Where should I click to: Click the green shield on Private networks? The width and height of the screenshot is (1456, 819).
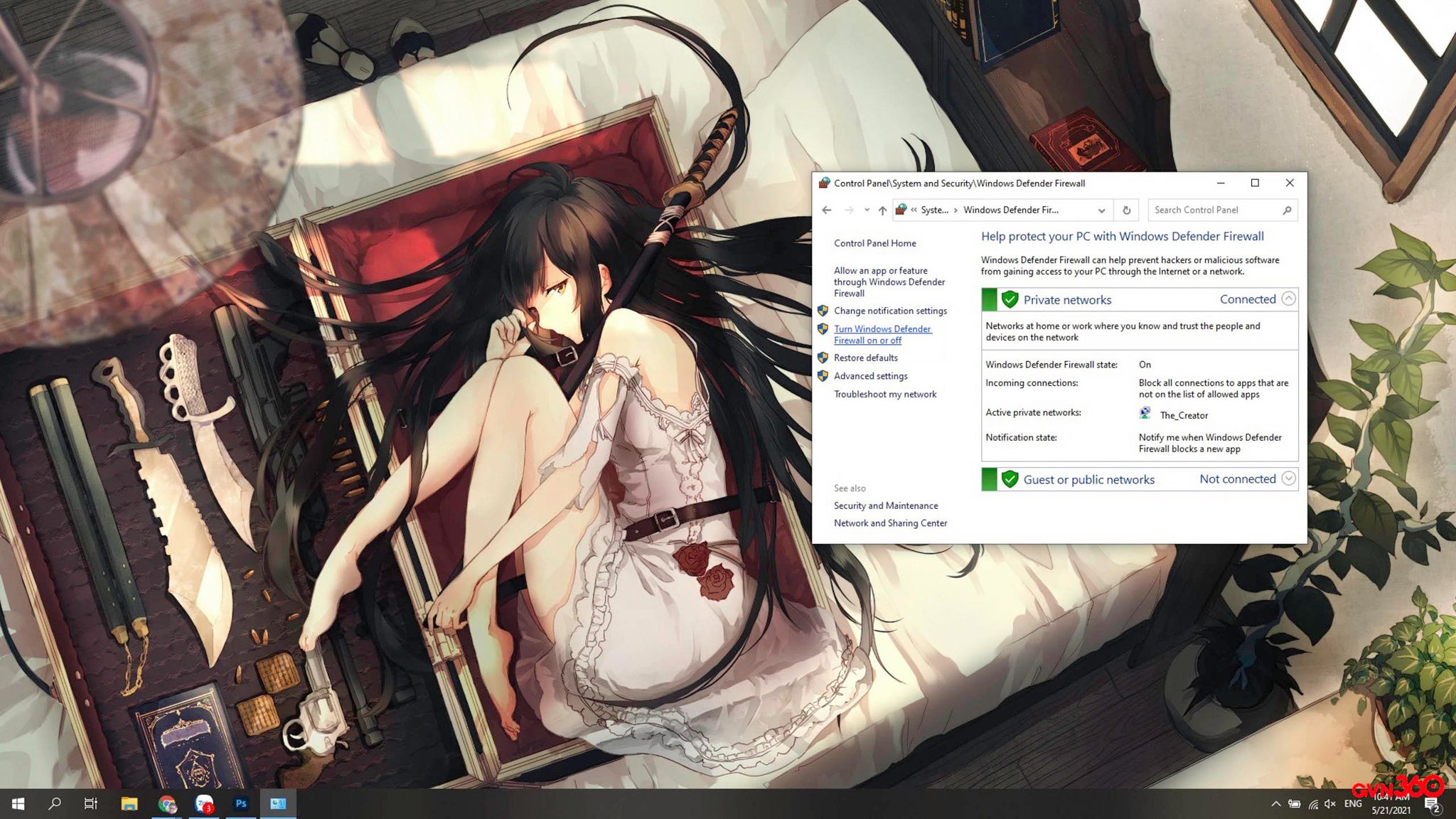[x=1010, y=299]
